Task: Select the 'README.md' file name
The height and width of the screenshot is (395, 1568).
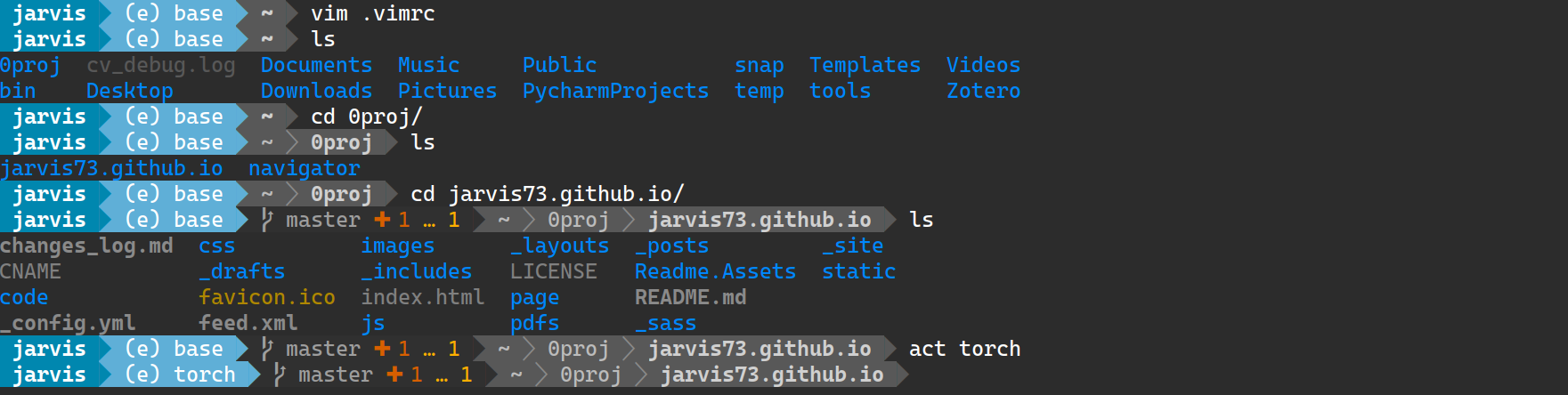Action: point(690,297)
